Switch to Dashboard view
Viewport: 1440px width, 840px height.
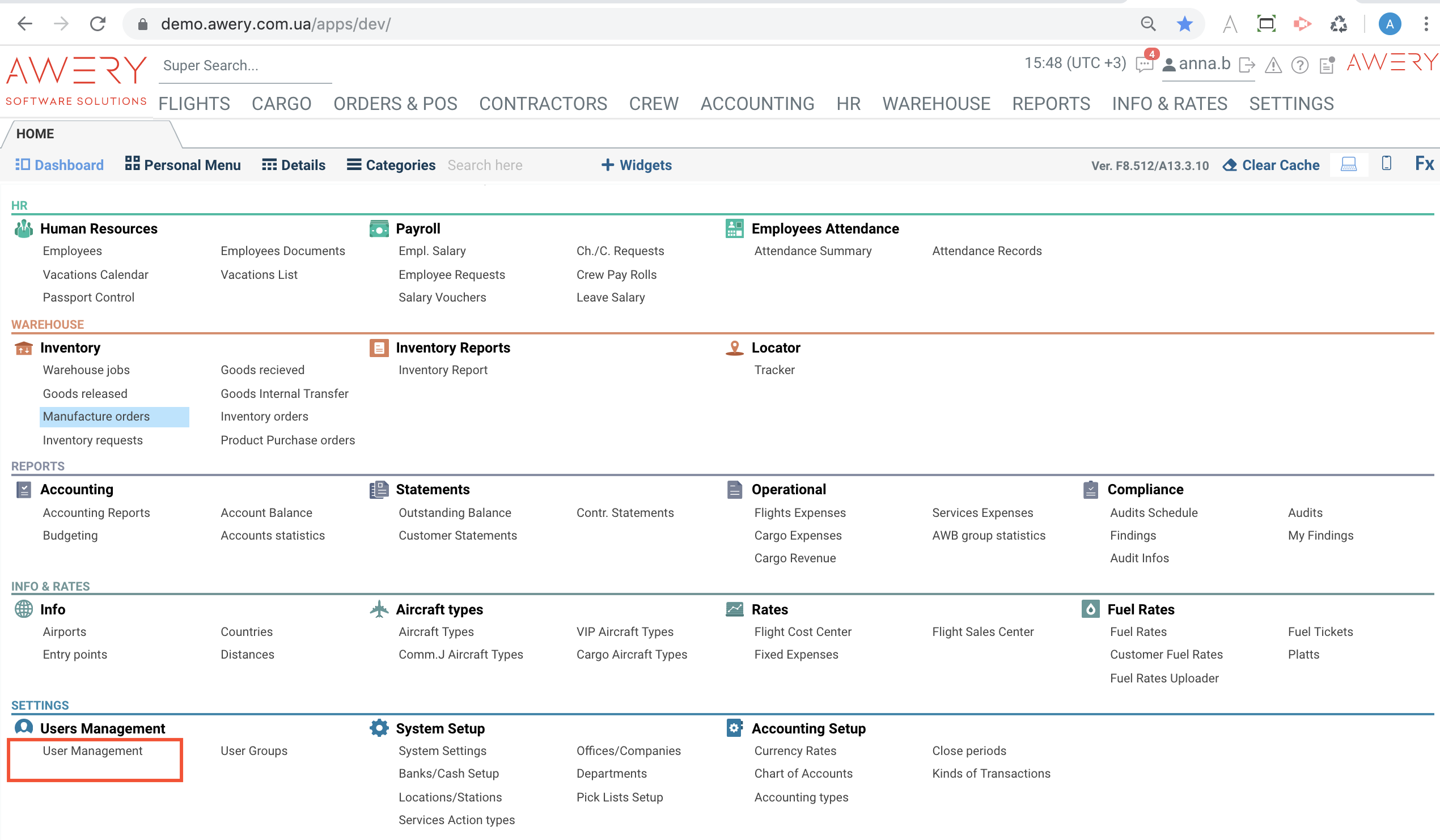[60, 165]
